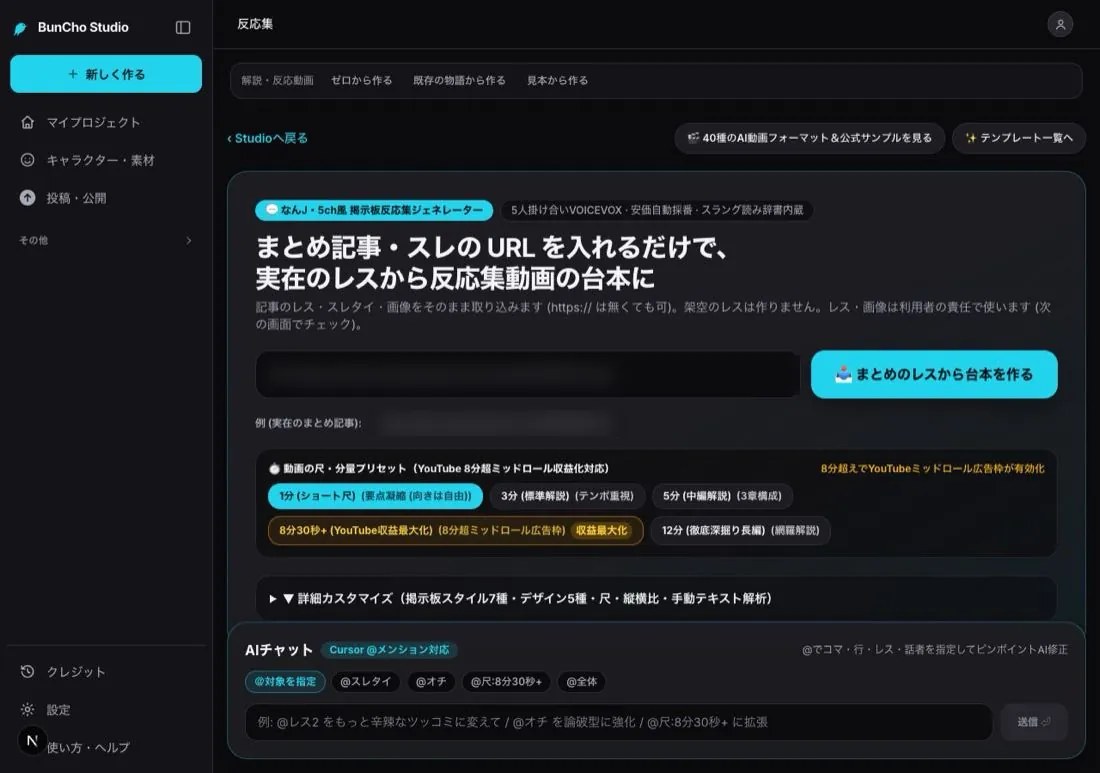1100x773 pixels.
Task: Open 使い方・ヘルプ in sidebar
Action: click(88, 748)
